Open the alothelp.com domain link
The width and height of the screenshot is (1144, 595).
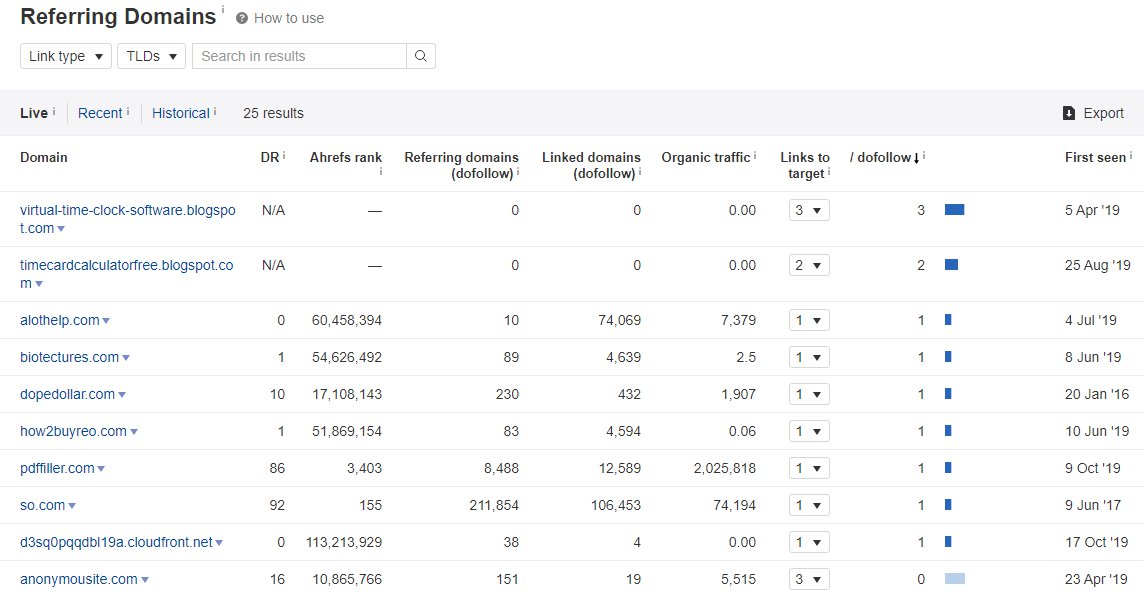59,320
